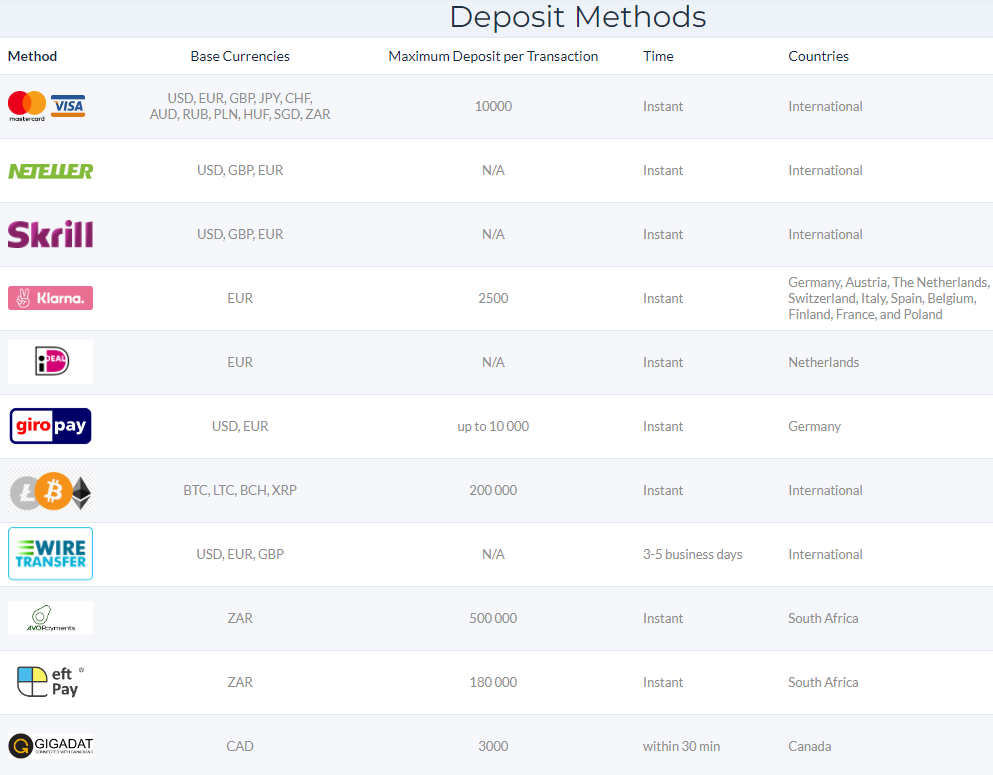The width and height of the screenshot is (993, 775).
Task: Choose the iDEAL payment logo
Action: click(51, 362)
